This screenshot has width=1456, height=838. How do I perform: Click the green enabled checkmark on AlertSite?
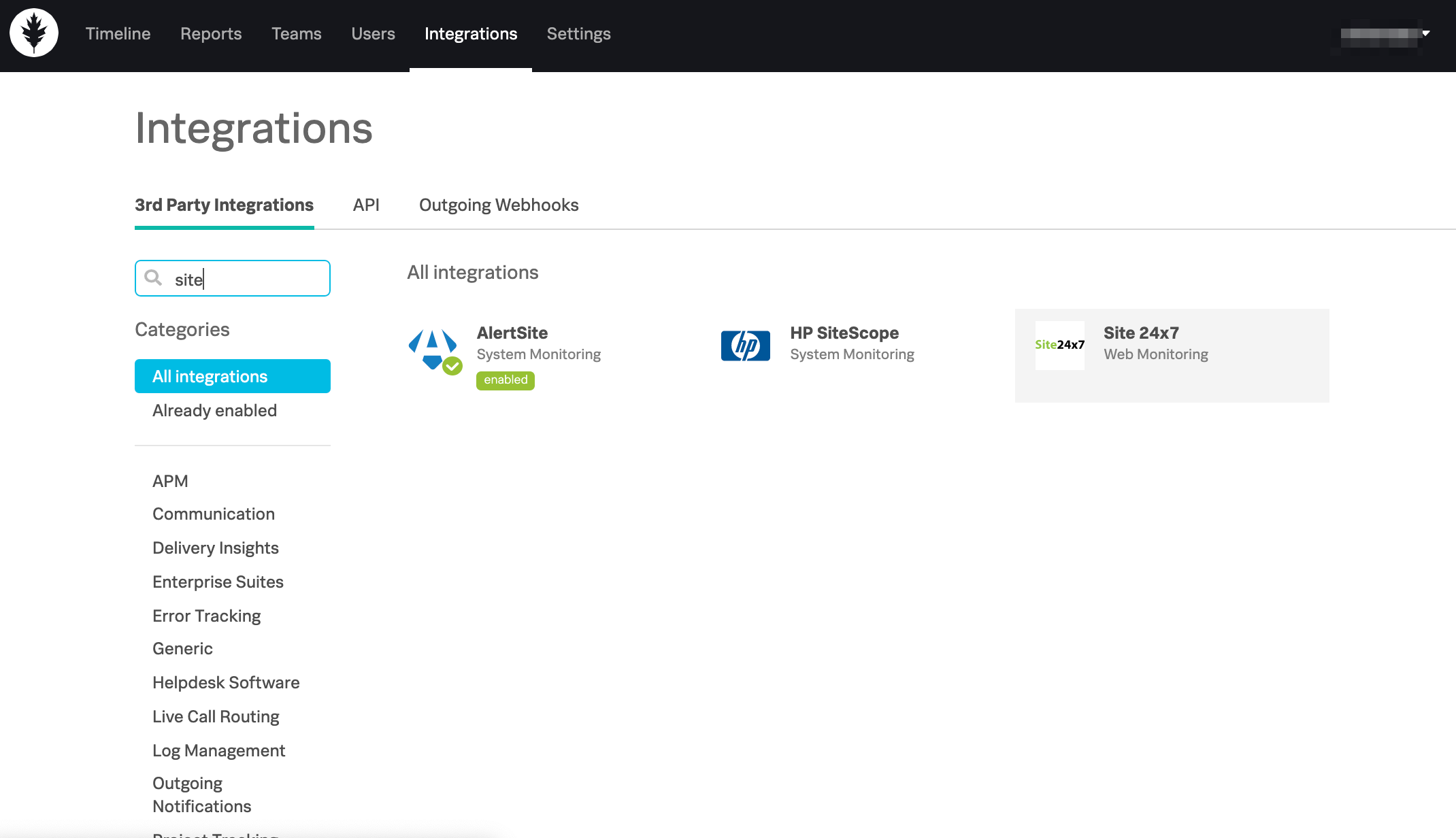[x=451, y=366]
